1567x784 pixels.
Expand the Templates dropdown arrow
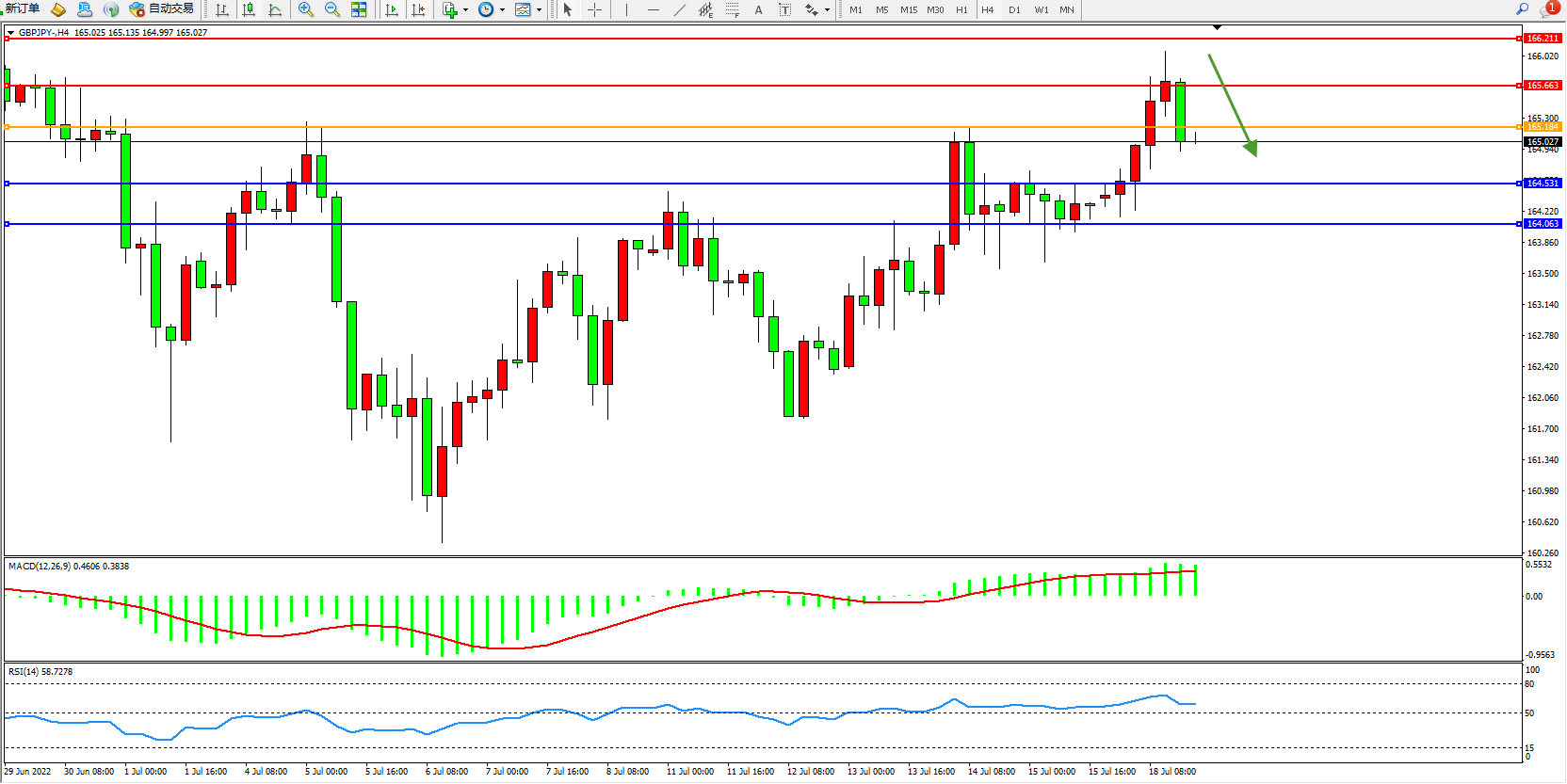539,10
